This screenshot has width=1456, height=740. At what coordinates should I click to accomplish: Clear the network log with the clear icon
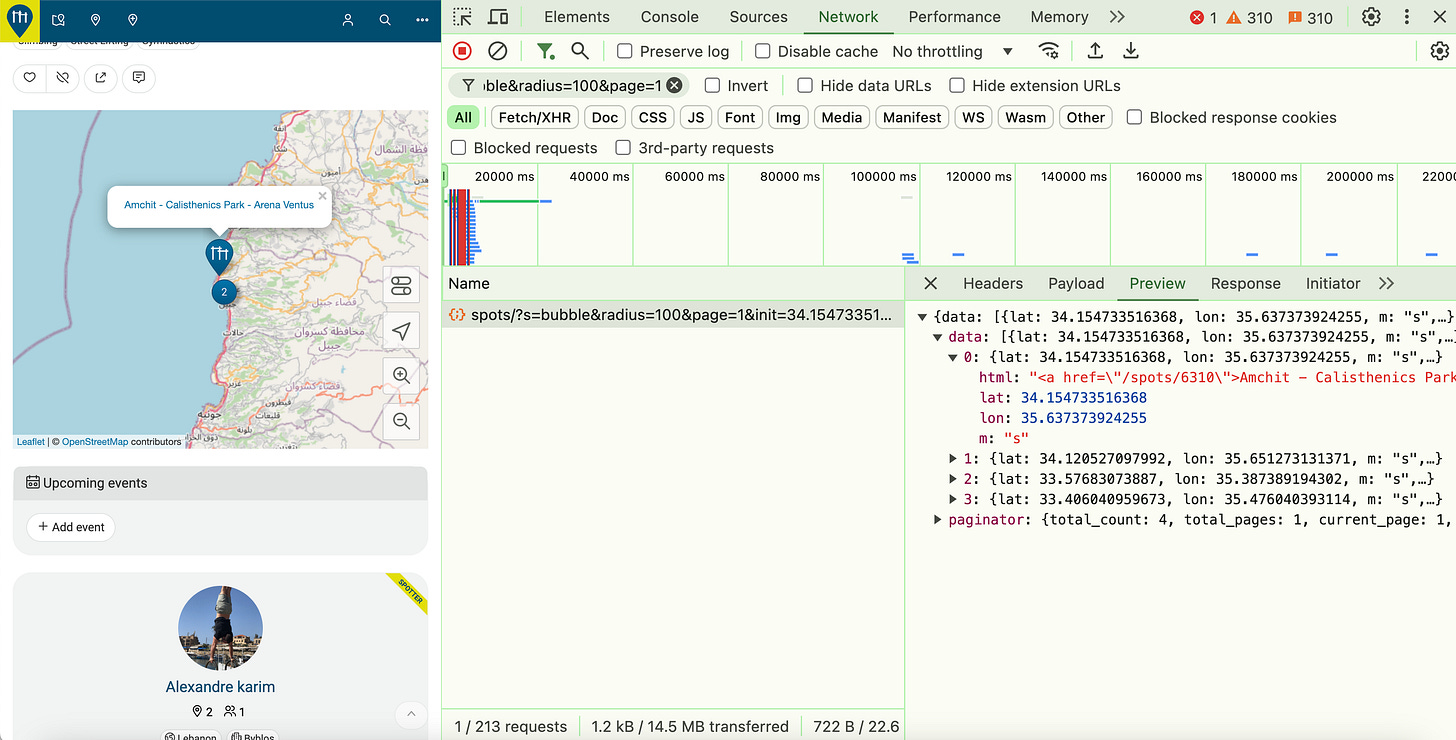point(497,51)
